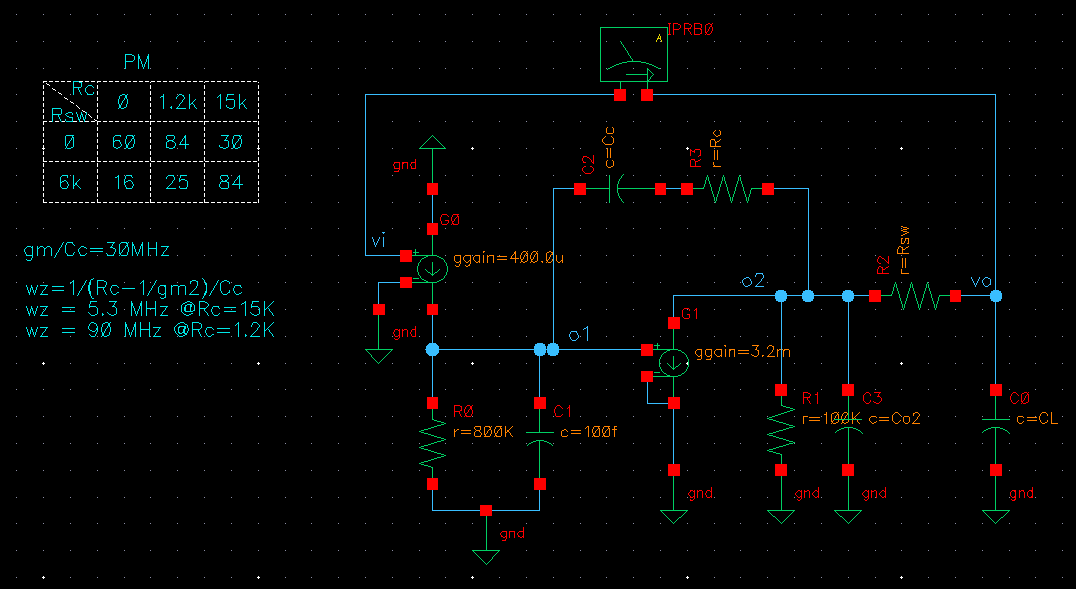The height and width of the screenshot is (589, 1076).
Task: Select the 15k column header cell
Action: [x=231, y=102]
